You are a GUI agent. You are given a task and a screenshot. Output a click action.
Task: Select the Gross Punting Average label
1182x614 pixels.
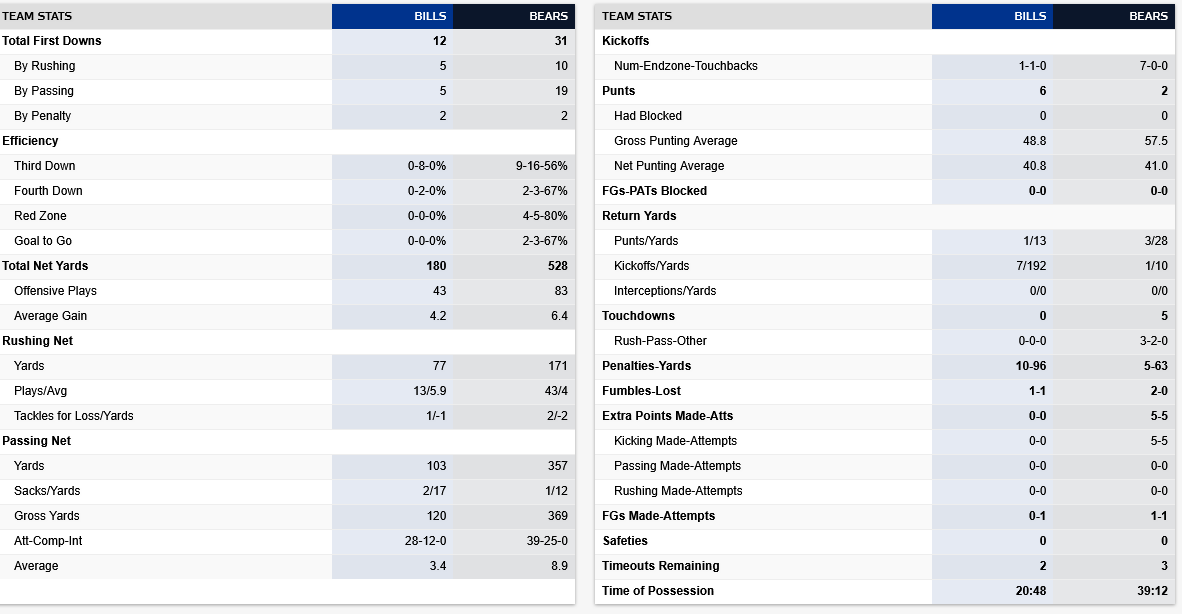(676, 141)
